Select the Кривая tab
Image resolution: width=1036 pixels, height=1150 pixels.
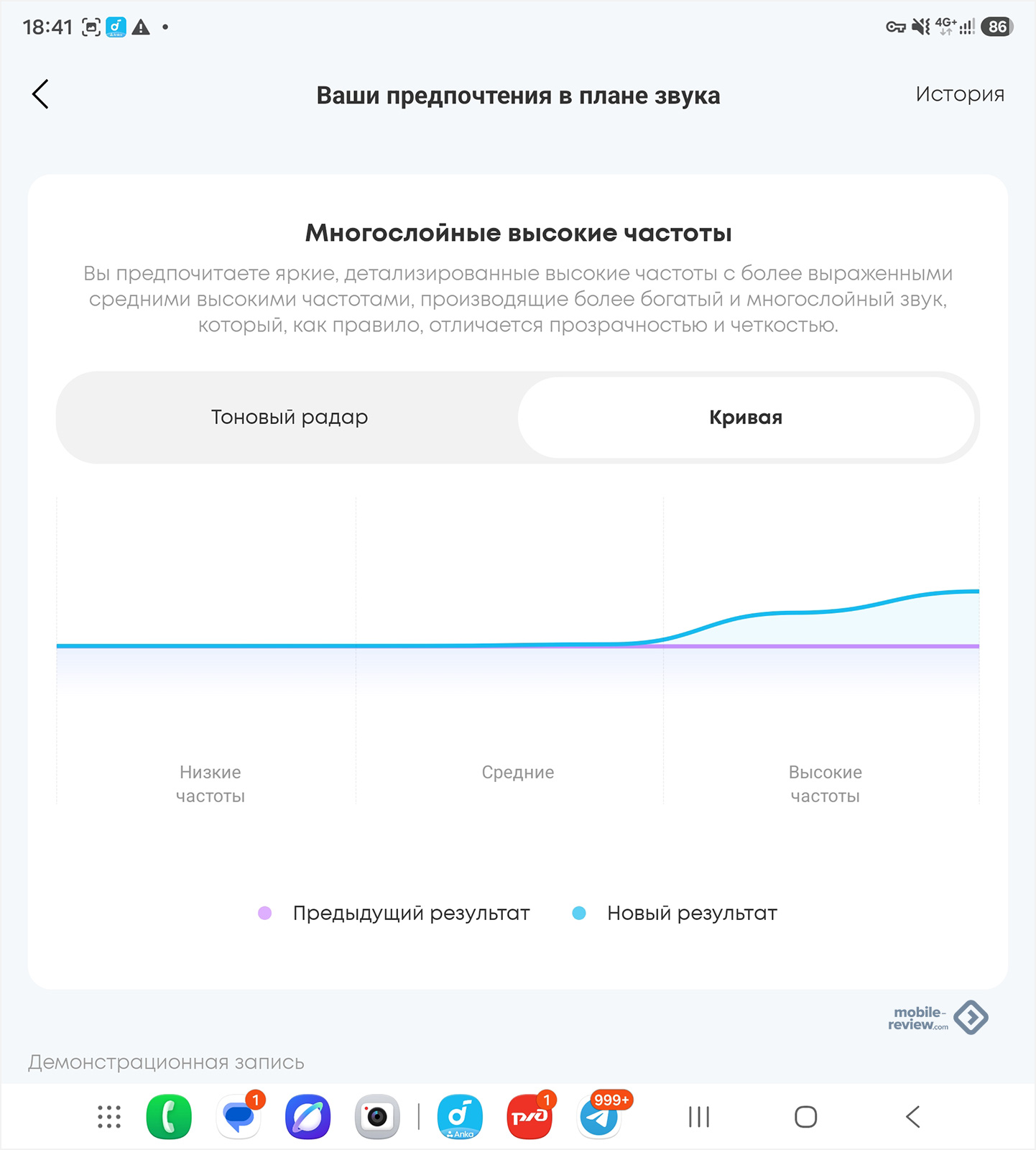pyautogui.click(x=746, y=417)
